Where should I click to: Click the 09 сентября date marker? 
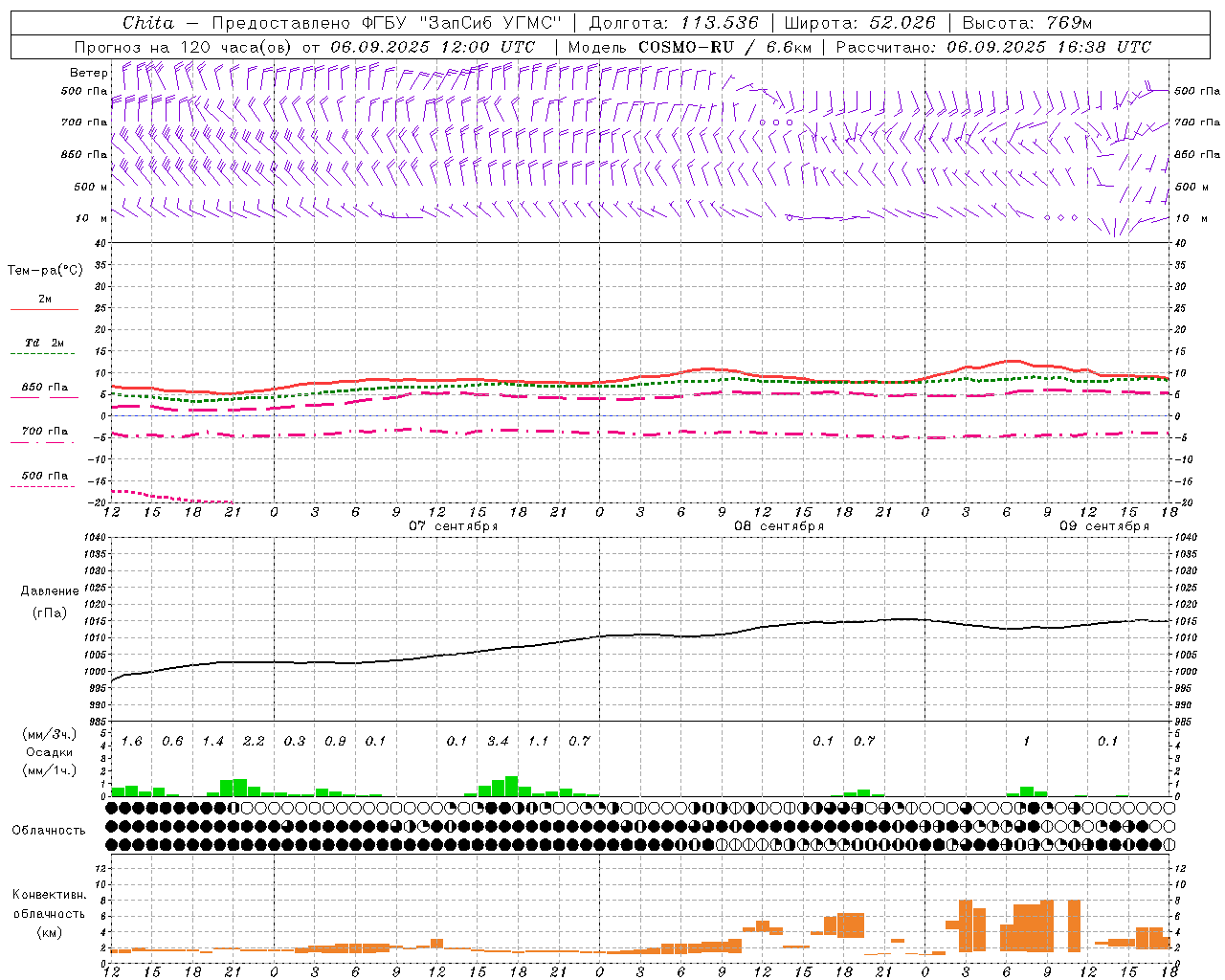point(1104,526)
